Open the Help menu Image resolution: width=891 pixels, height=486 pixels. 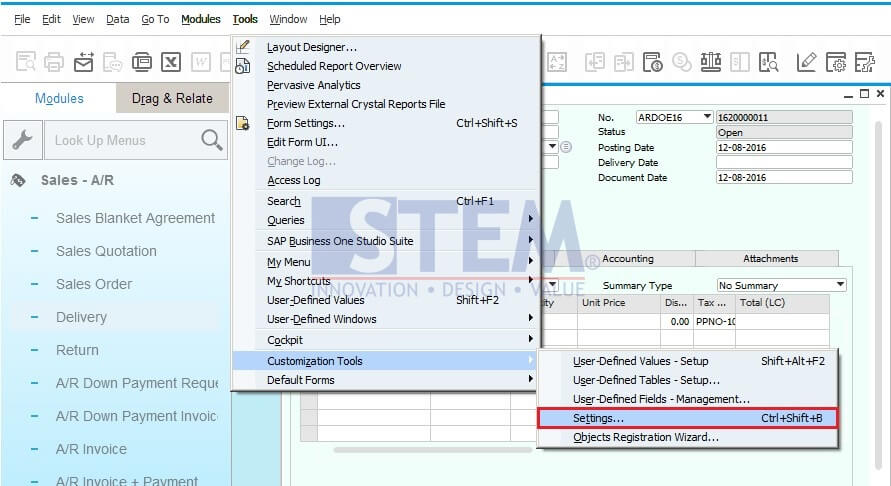coord(330,19)
